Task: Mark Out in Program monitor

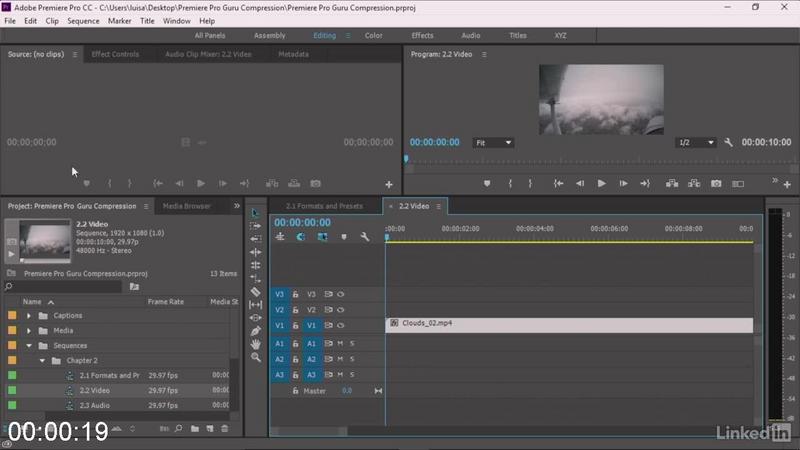Action: (530, 184)
